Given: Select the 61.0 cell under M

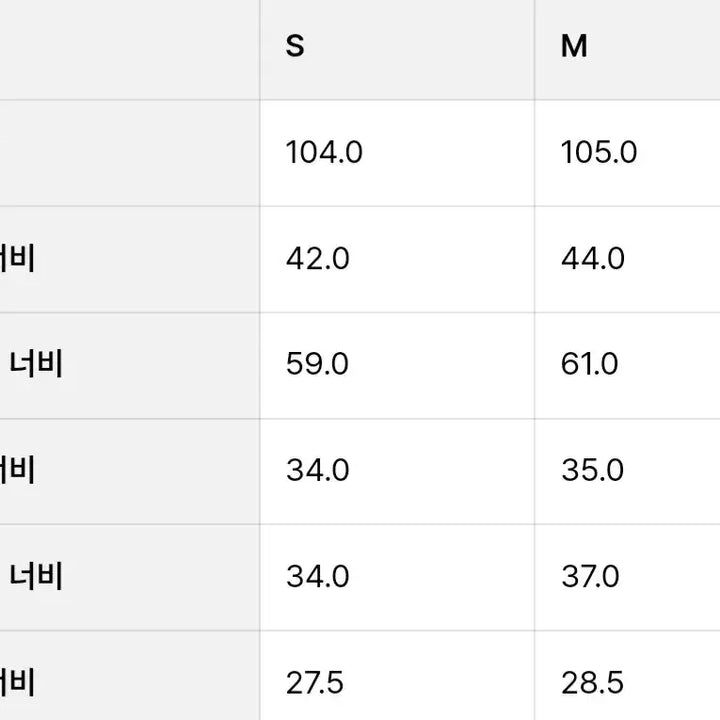Looking at the screenshot, I should pyautogui.click(x=590, y=365).
